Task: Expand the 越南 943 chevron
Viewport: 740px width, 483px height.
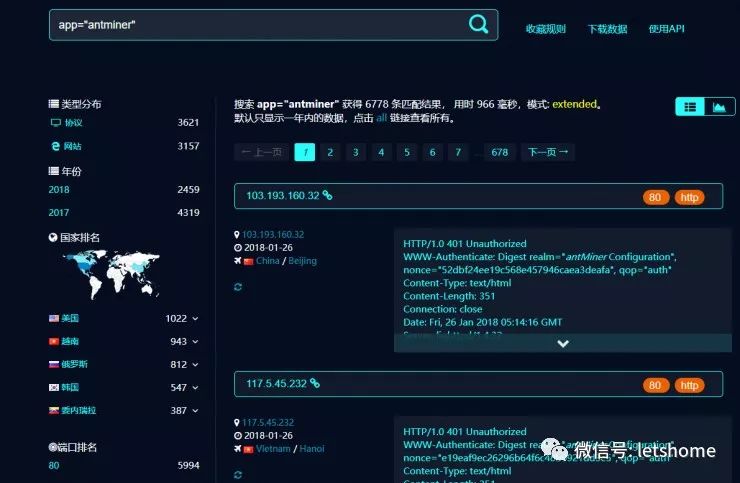Action: tap(195, 342)
